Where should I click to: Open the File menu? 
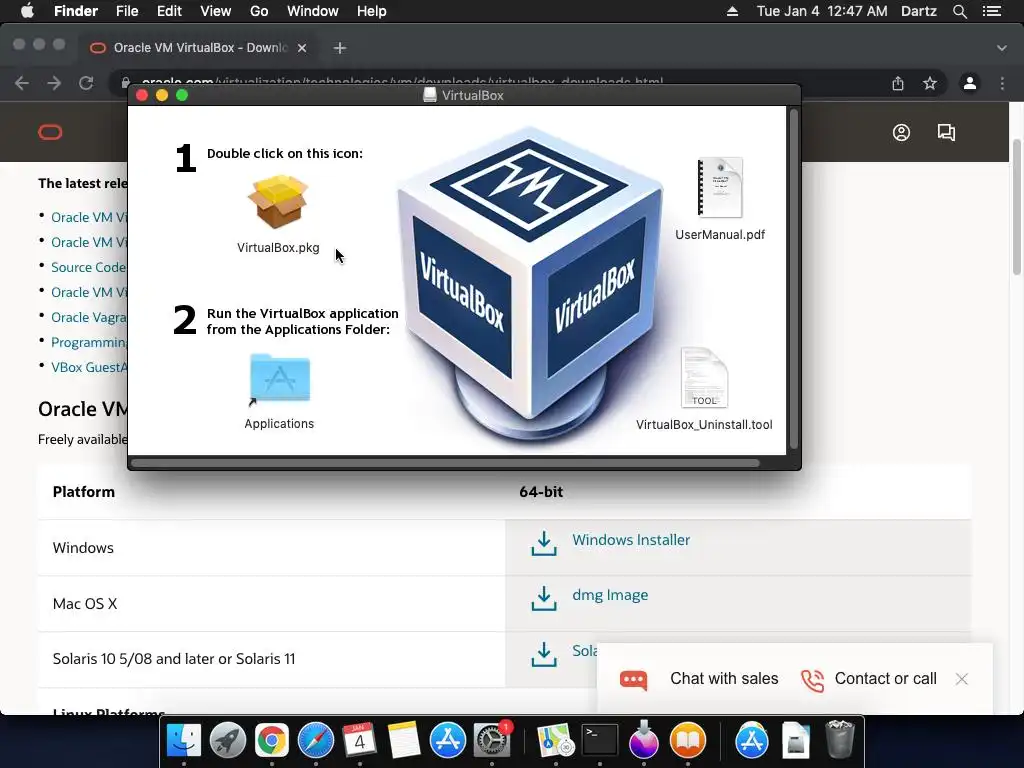click(x=127, y=11)
